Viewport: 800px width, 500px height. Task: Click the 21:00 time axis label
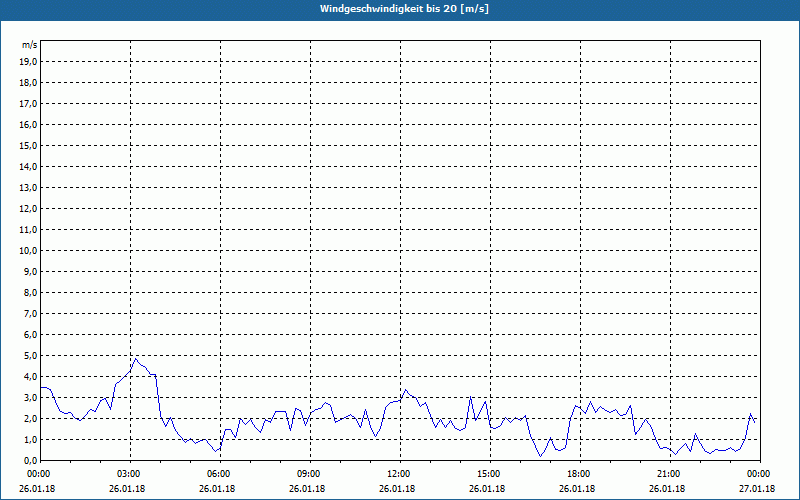(x=670, y=474)
